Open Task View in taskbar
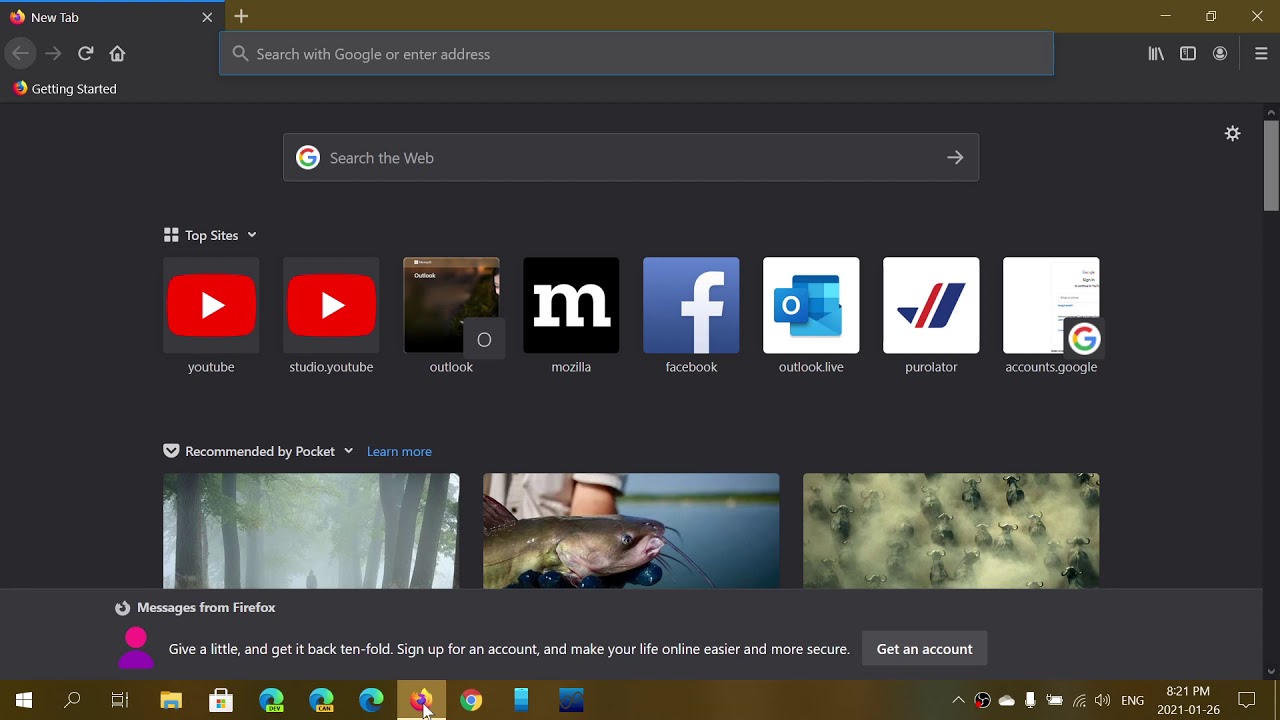1280x720 pixels. click(x=120, y=700)
